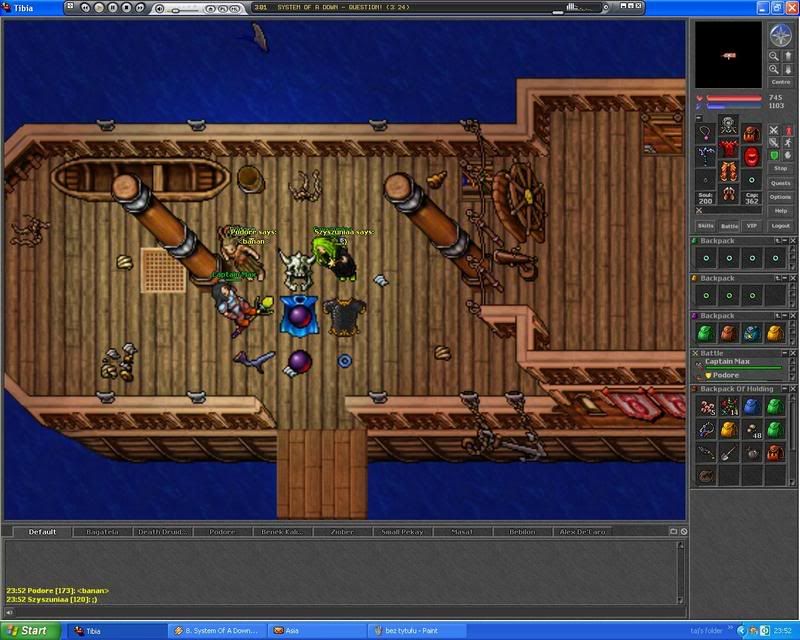Select the rope item in Backpack Of Holding
The image size is (800, 640).
[706, 476]
